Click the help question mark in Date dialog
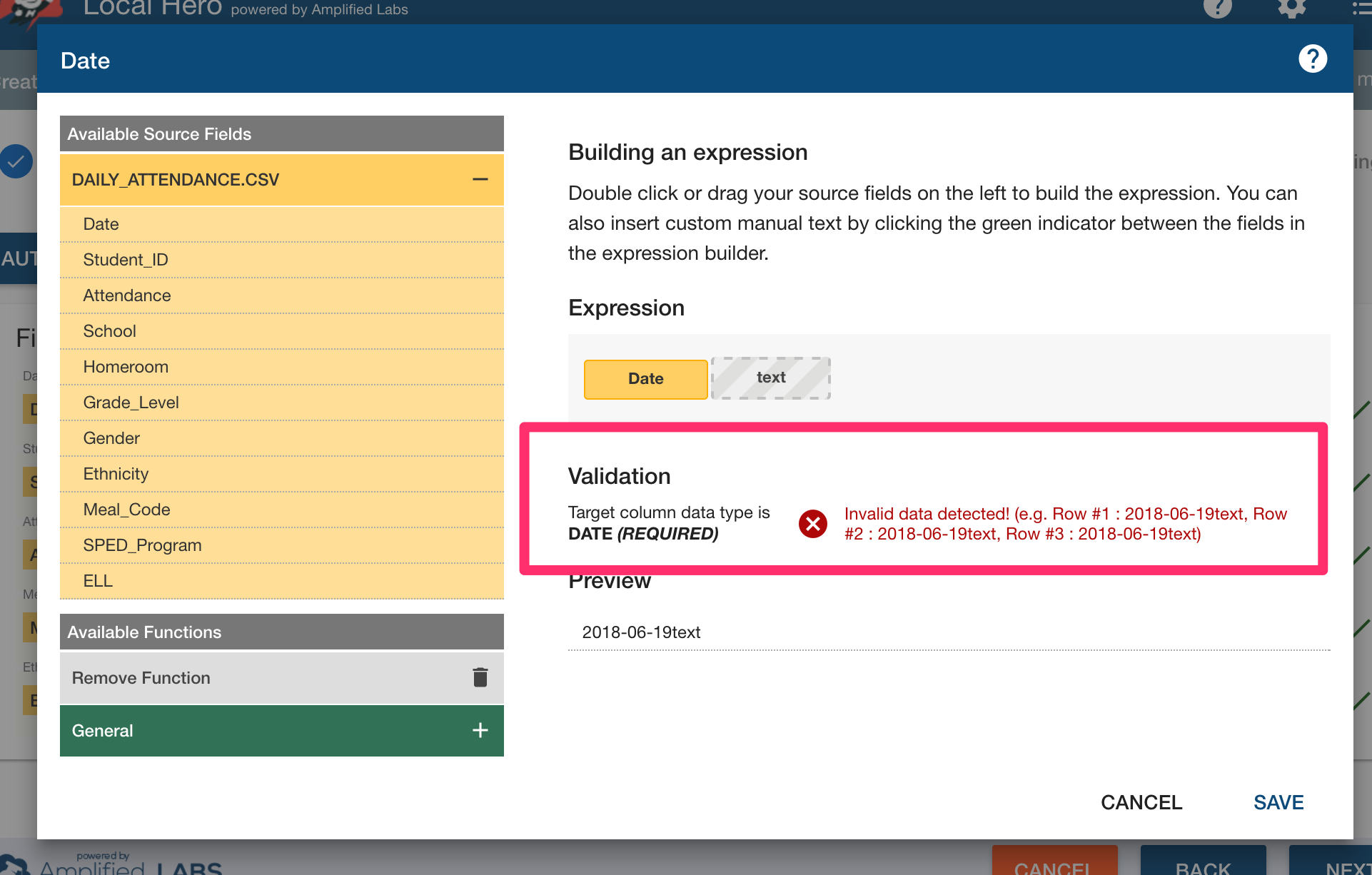This screenshot has width=1372, height=875. pos(1312,59)
